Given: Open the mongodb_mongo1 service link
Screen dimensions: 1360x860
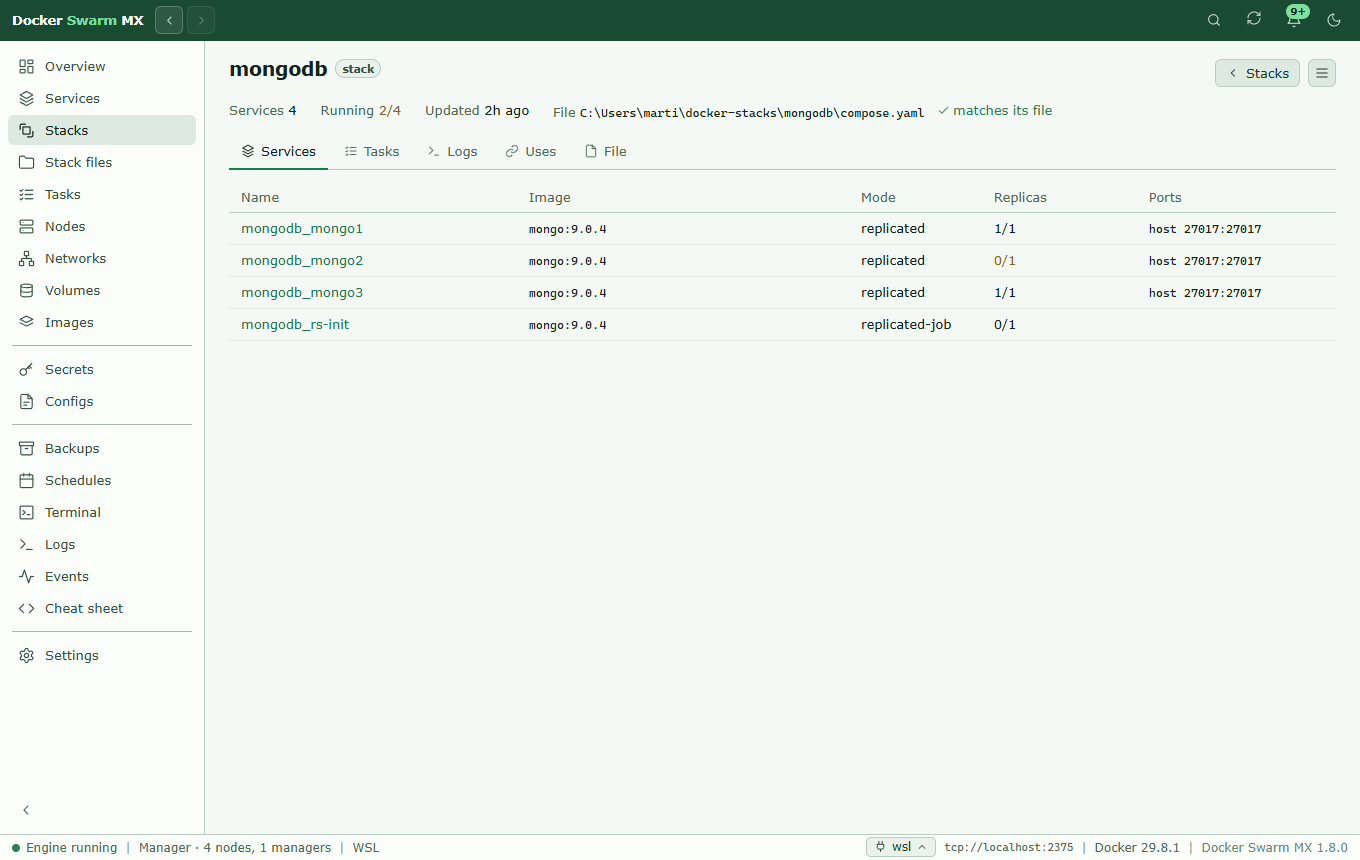Looking at the screenshot, I should click(x=302, y=229).
